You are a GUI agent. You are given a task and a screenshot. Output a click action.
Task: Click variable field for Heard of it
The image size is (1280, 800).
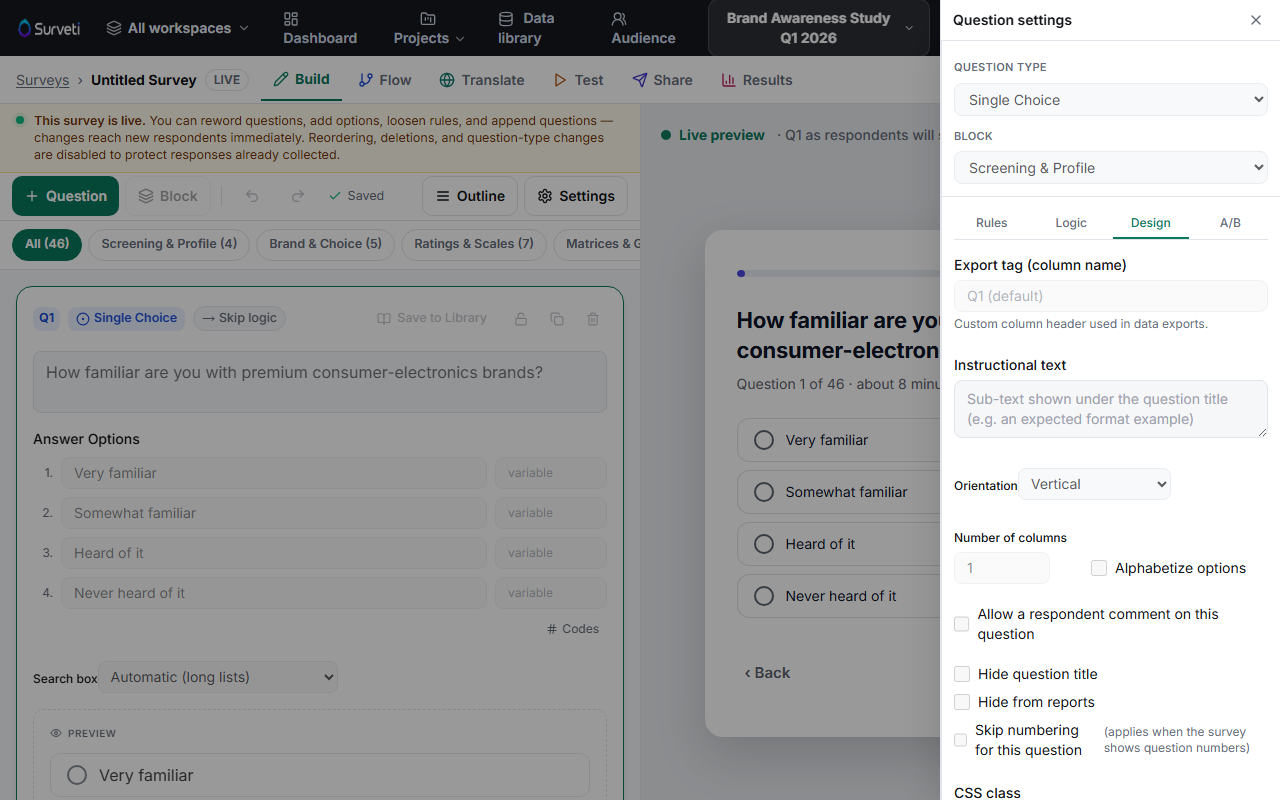pyautogui.click(x=551, y=553)
